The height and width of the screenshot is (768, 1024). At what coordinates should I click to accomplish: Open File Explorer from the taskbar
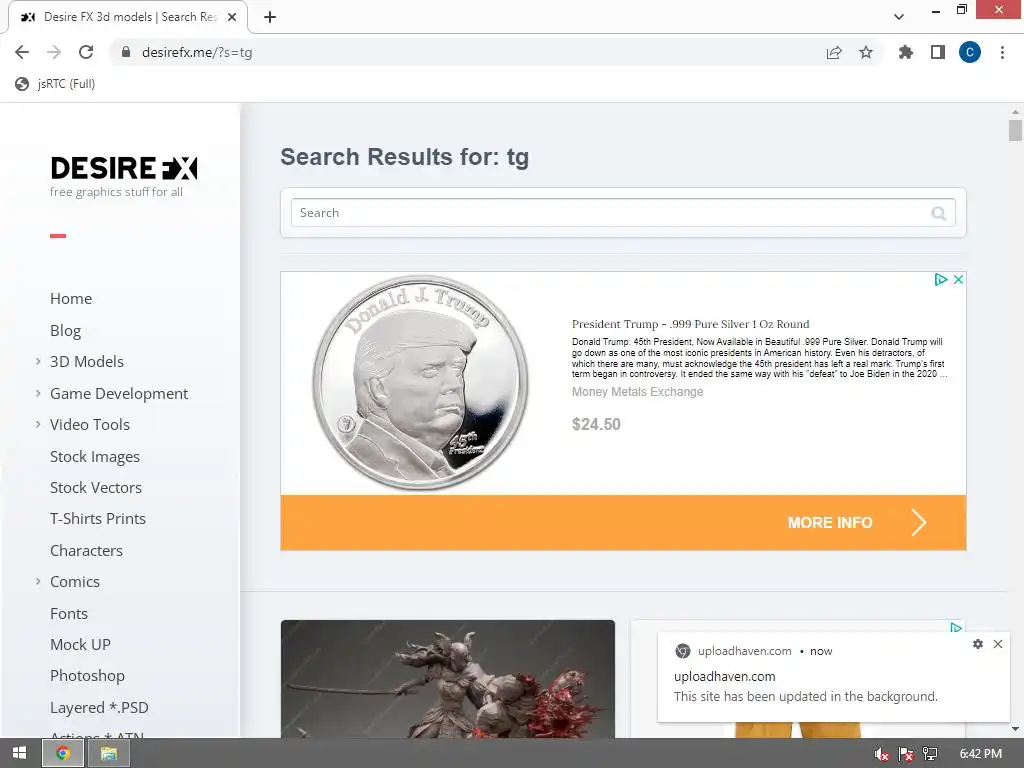[x=108, y=754]
